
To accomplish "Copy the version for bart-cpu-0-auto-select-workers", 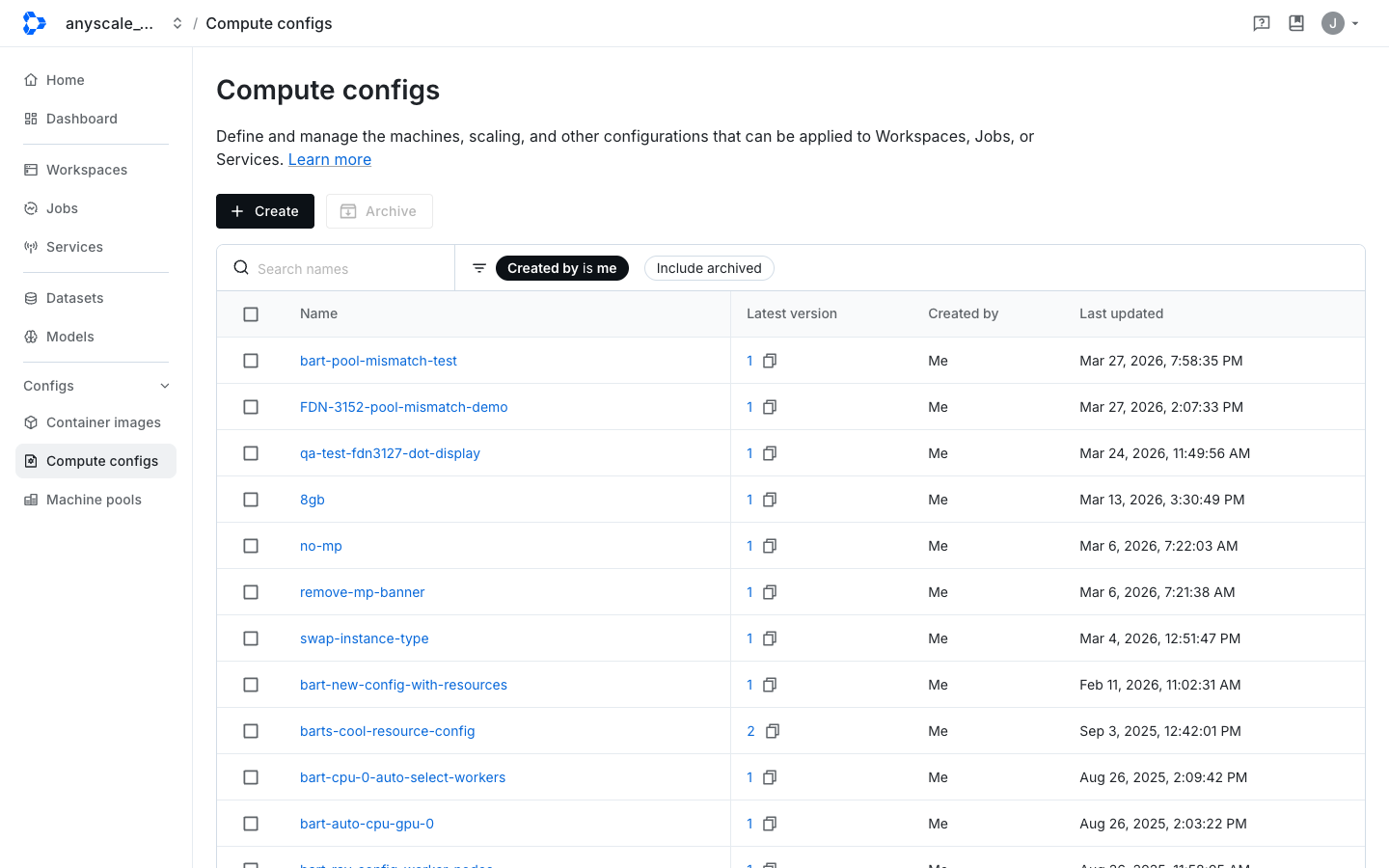I will 770,777.
